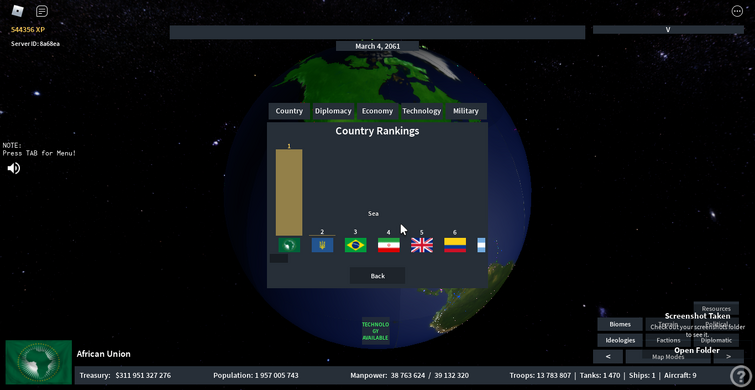Image resolution: width=755 pixels, height=390 pixels.
Task: Open the three-dot options menu
Action: [737, 11]
